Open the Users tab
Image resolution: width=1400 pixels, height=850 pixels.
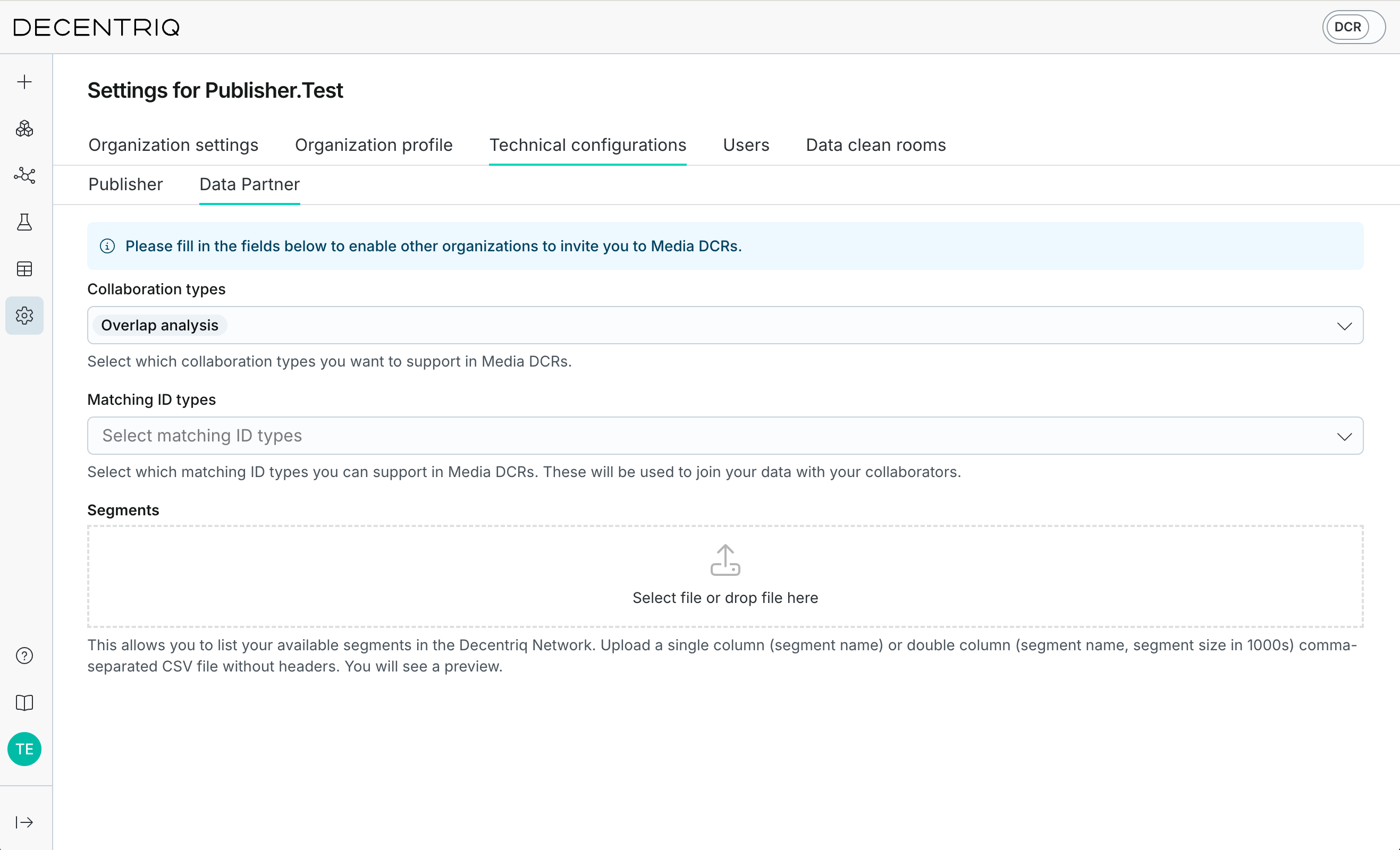click(x=746, y=145)
